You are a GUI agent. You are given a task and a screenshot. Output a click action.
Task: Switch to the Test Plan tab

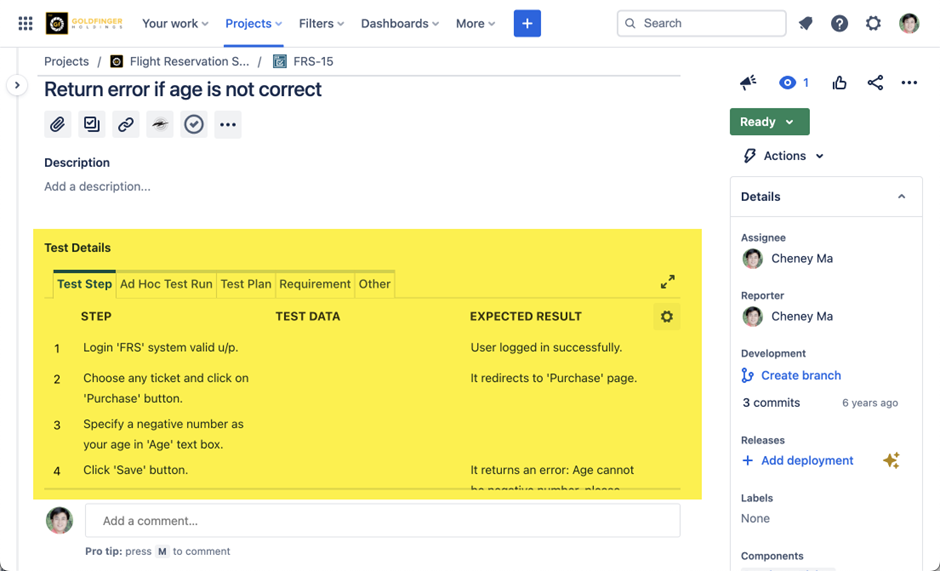[x=246, y=284]
